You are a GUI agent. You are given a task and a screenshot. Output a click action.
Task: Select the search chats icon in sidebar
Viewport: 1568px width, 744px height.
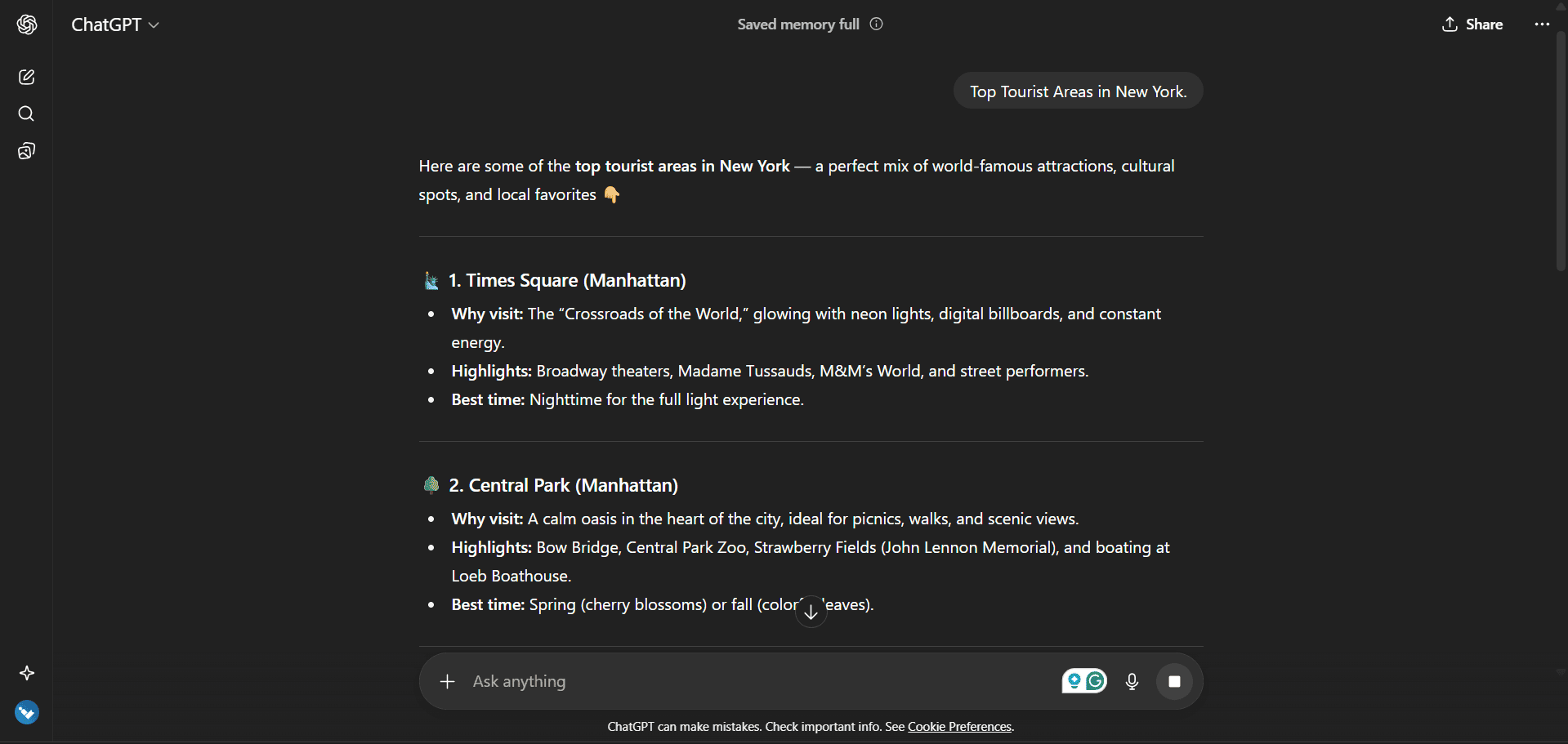(26, 114)
